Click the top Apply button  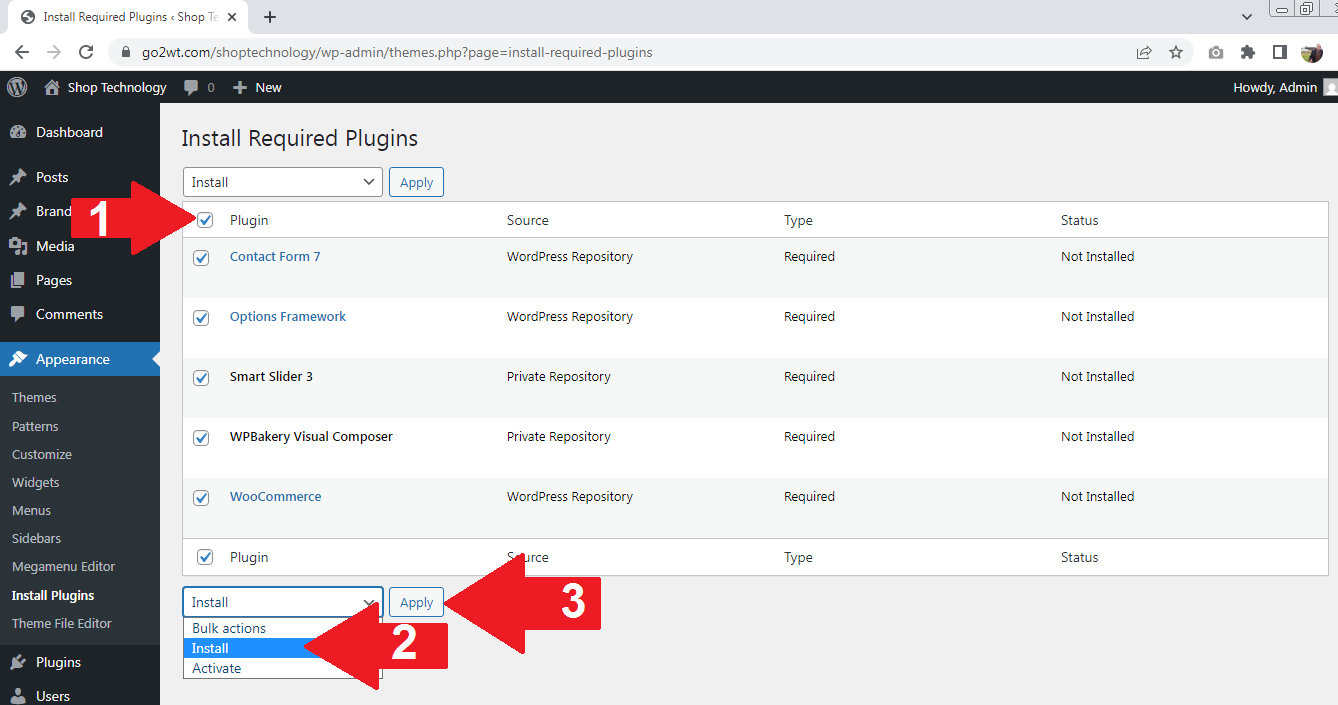click(416, 182)
